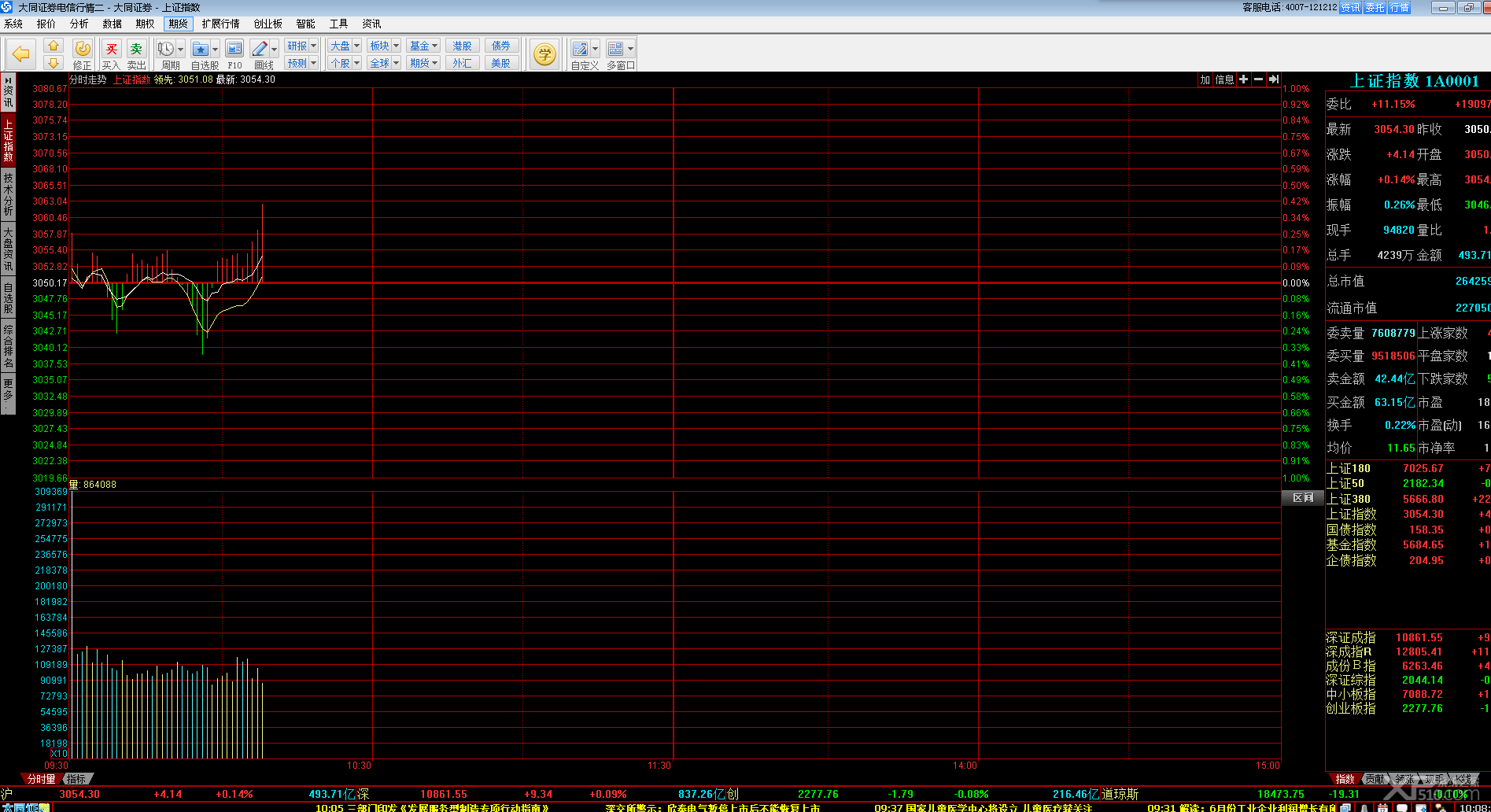Viewport: 1491px width, 812px height.
Task: Open the 扩展行情 menu
Action: point(220,24)
